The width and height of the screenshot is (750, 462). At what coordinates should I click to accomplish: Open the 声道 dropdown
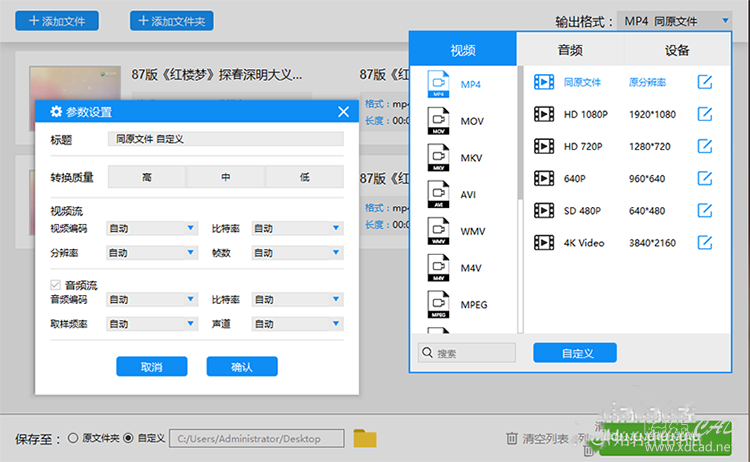298,324
